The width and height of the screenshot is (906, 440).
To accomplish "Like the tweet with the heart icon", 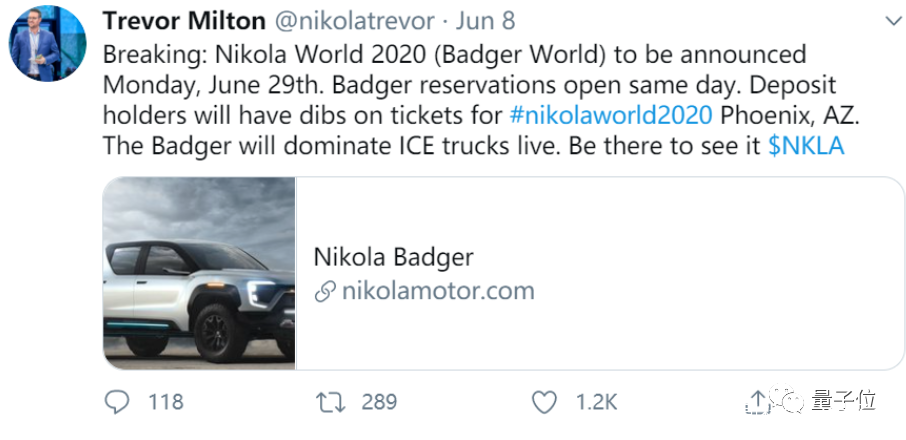I will (x=544, y=402).
